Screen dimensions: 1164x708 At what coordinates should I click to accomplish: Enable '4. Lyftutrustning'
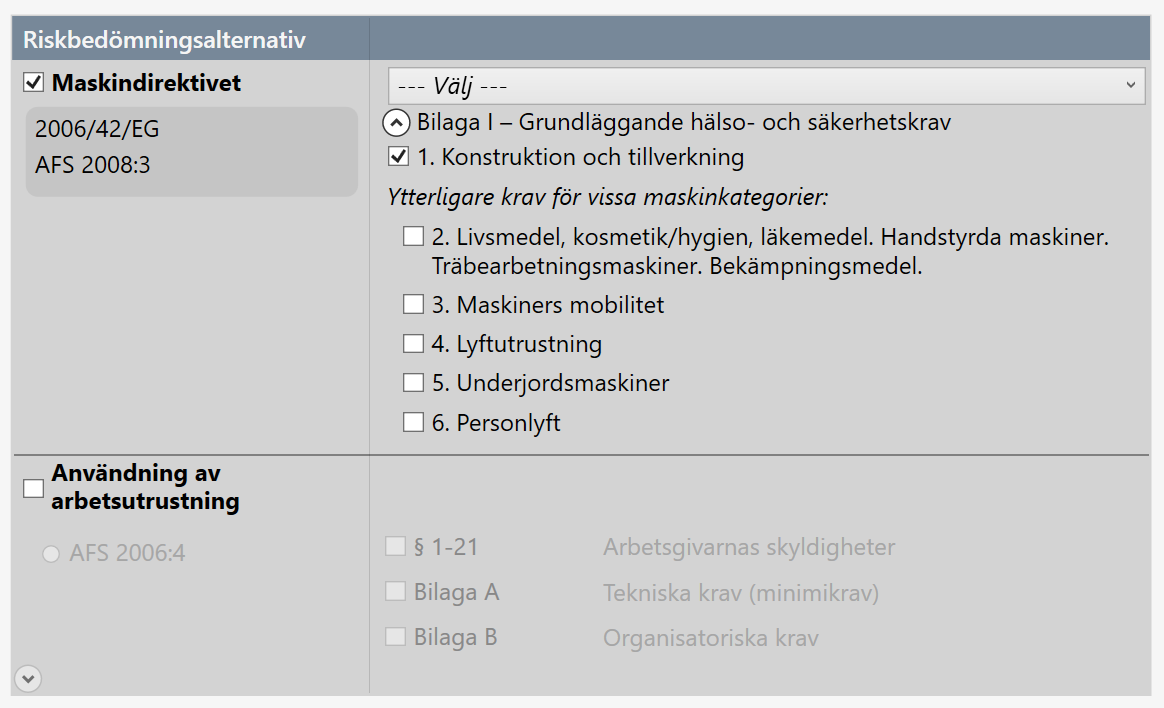(x=413, y=343)
